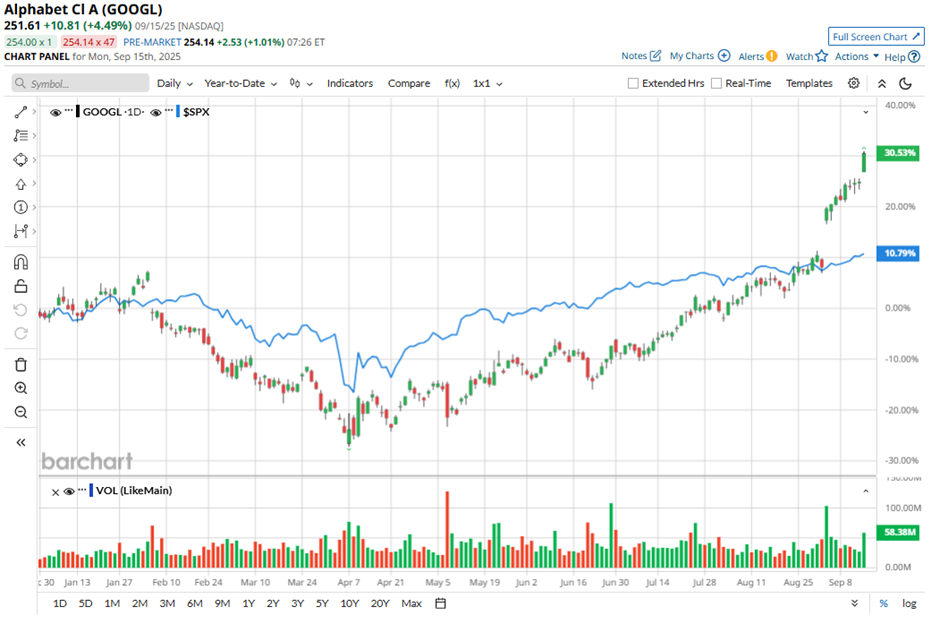Zoom in with the plus magnifier
940x624 pixels.
point(20,388)
